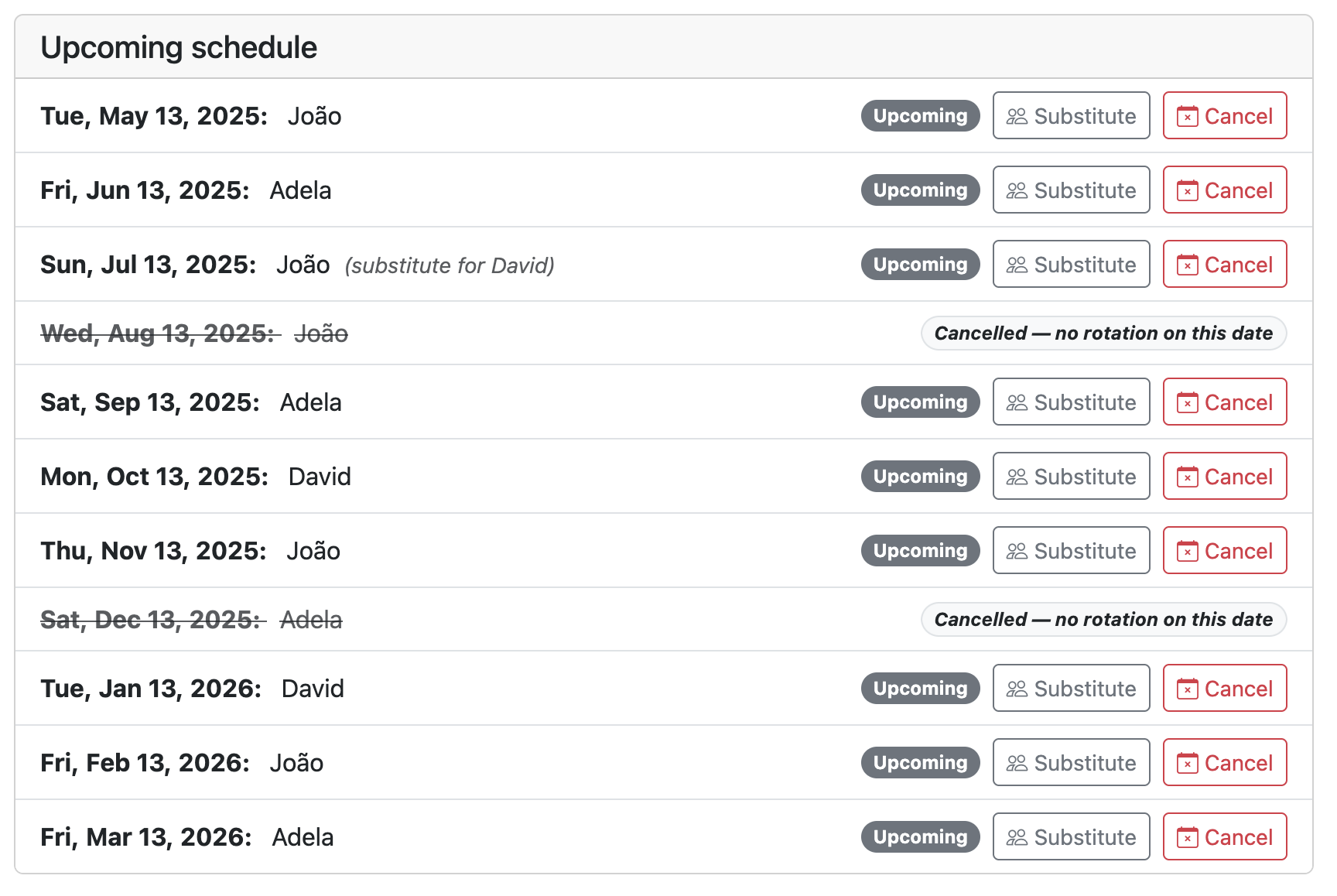
Task: Cancel David's Jan 13, 2026 rotation
Action: click(x=1225, y=689)
